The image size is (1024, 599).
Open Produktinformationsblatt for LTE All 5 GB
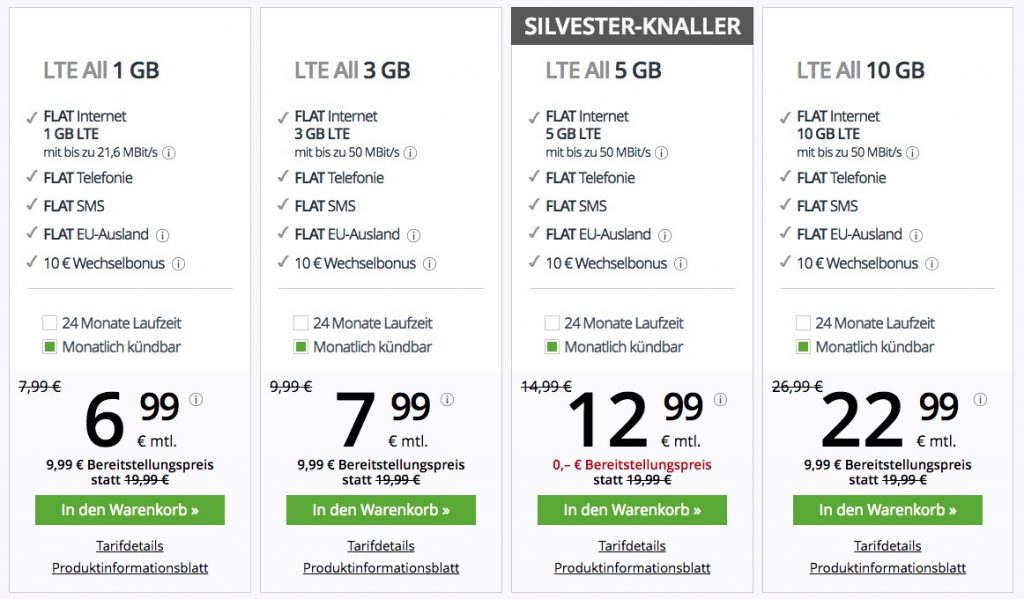pyautogui.click(x=632, y=568)
